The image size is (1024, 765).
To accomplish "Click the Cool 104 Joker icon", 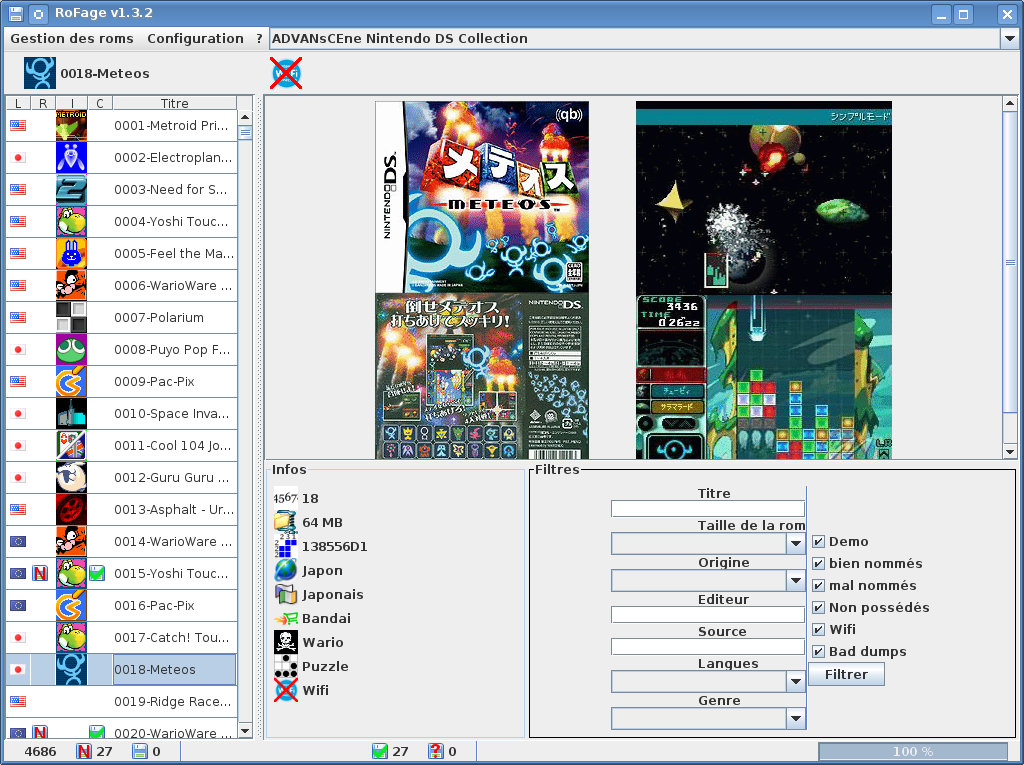I will pyautogui.click(x=71, y=446).
